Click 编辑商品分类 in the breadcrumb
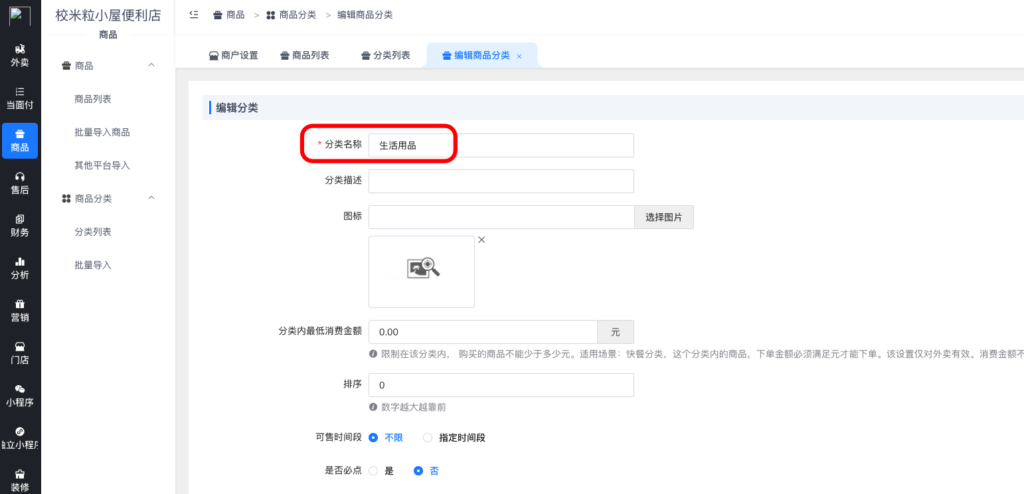Image resolution: width=1024 pixels, height=494 pixels. (x=365, y=14)
